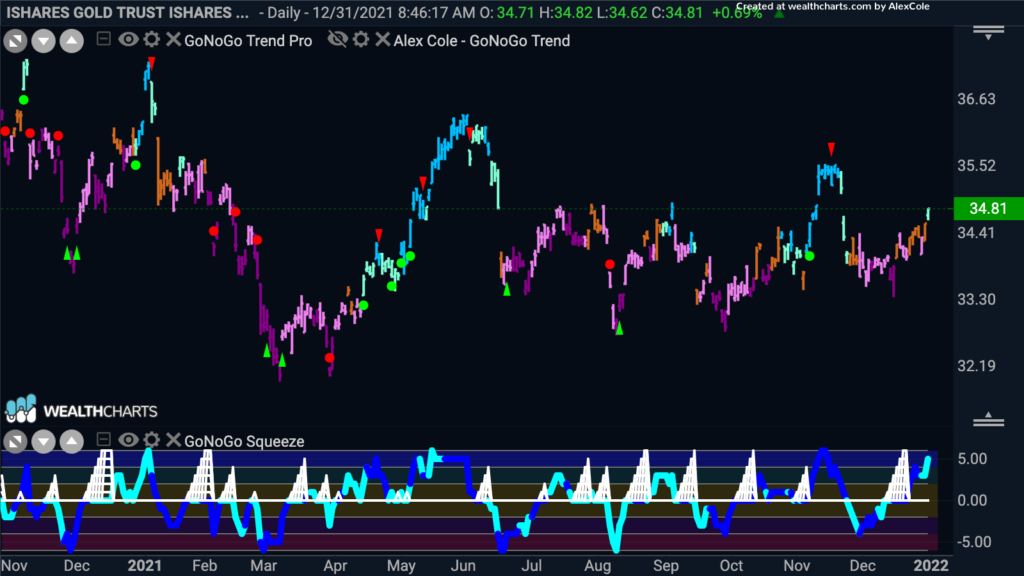Viewport: 1024px width, 576px height.
Task: Open settings for Alex Cole - GoNoGo Trend
Action: click(360, 40)
